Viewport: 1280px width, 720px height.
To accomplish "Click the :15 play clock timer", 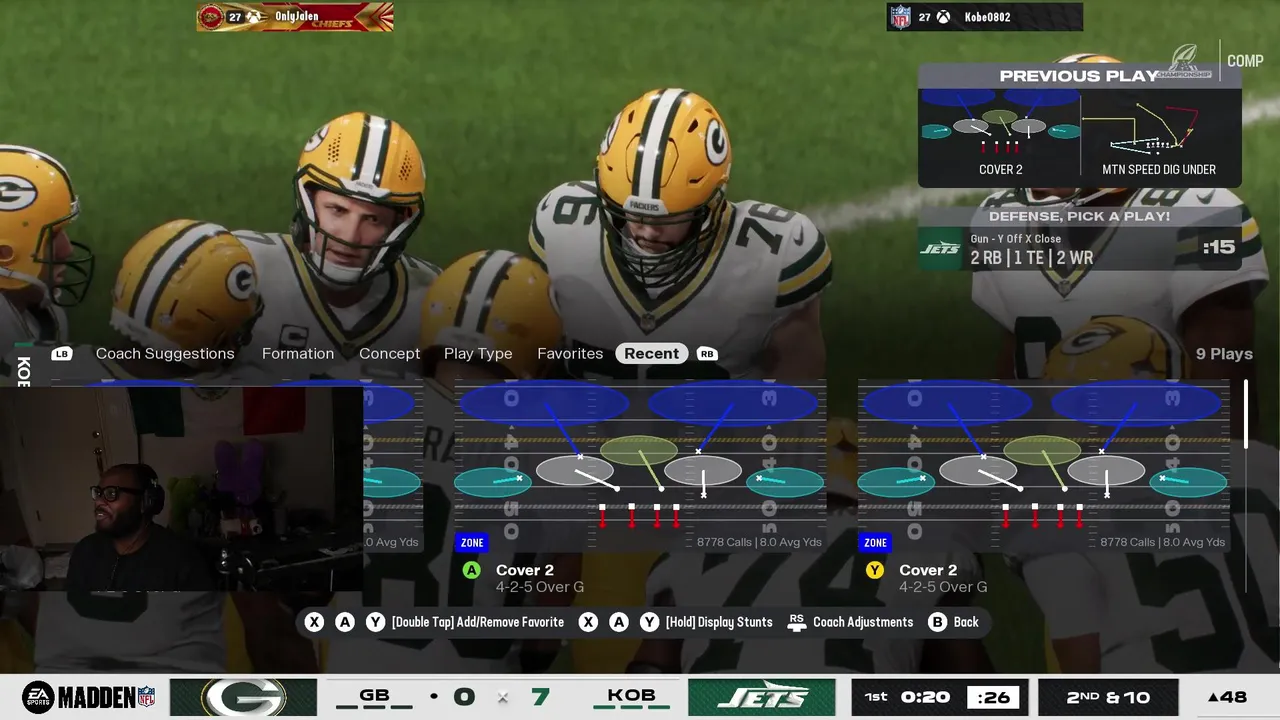I will [x=1219, y=247].
